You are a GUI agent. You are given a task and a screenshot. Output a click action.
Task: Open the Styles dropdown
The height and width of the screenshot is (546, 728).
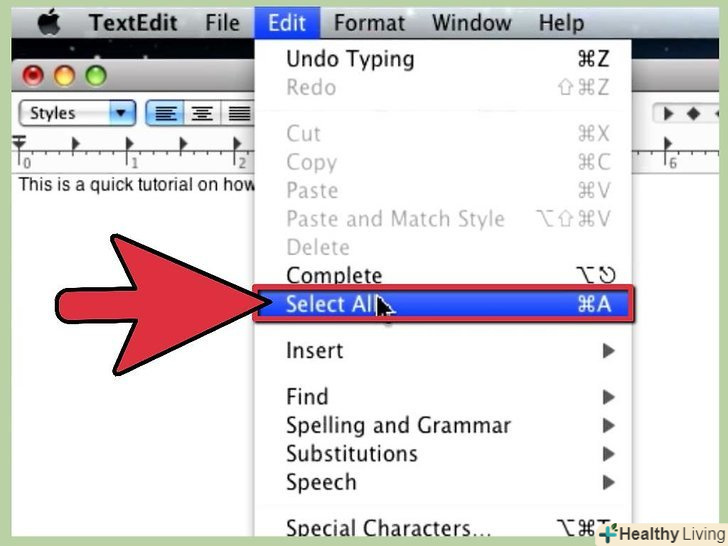coord(77,113)
